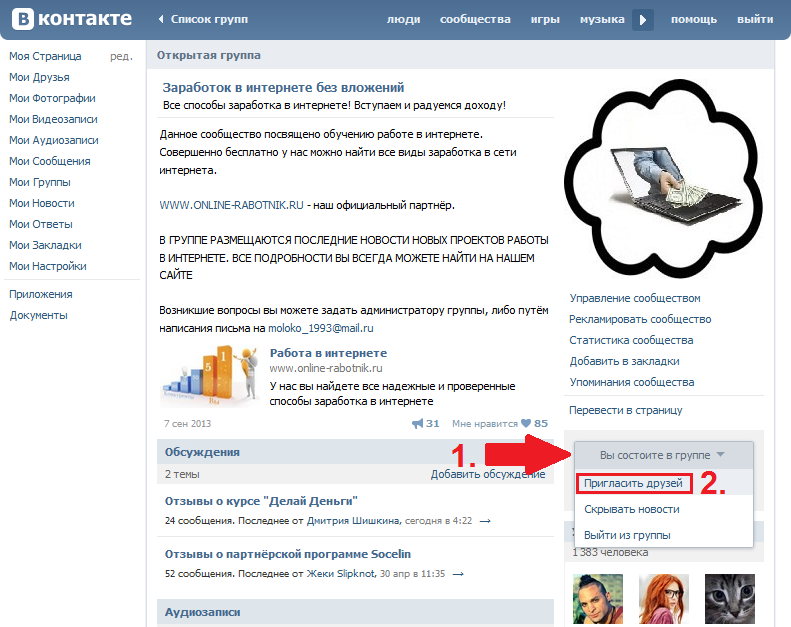This screenshot has width=791, height=627.
Task: Open the cat member avatar
Action: [729, 599]
